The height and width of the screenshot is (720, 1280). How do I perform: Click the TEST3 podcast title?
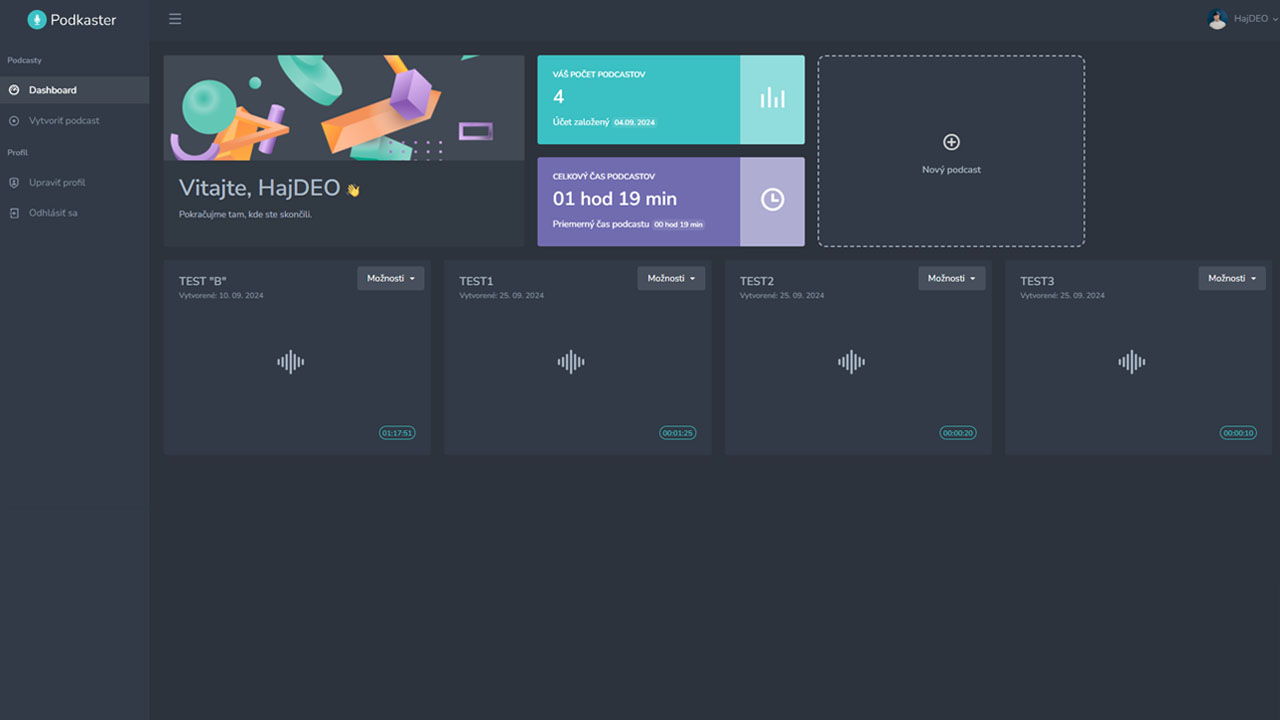tap(1037, 281)
